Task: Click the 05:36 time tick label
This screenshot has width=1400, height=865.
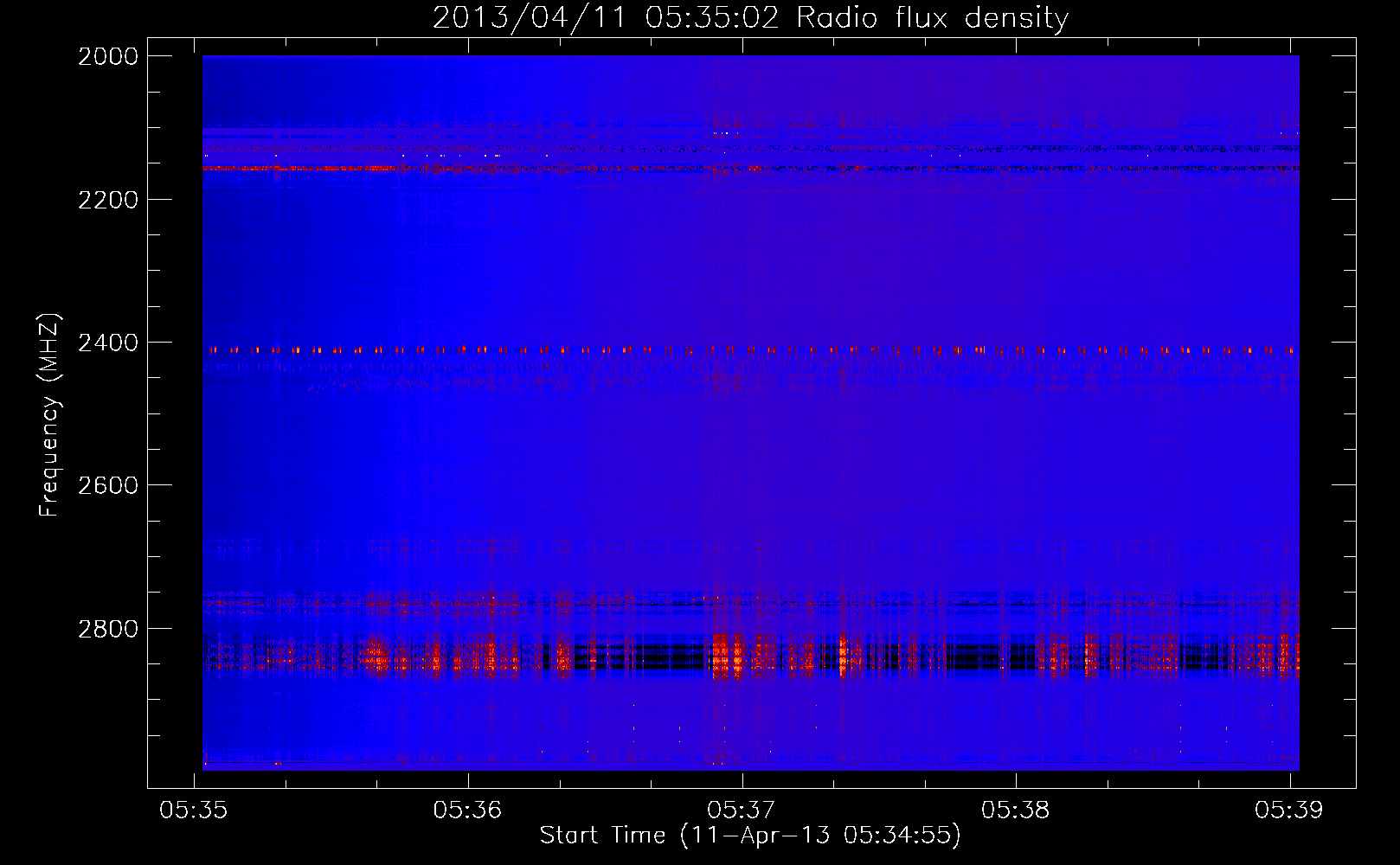Action: click(x=468, y=810)
